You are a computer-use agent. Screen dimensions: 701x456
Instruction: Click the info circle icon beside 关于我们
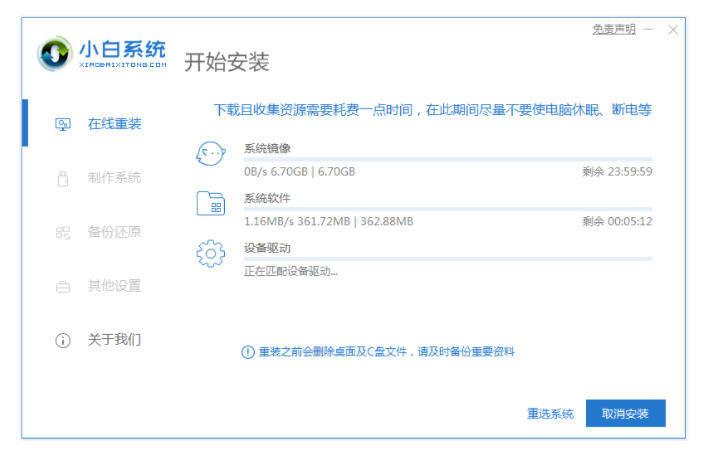(x=63, y=340)
